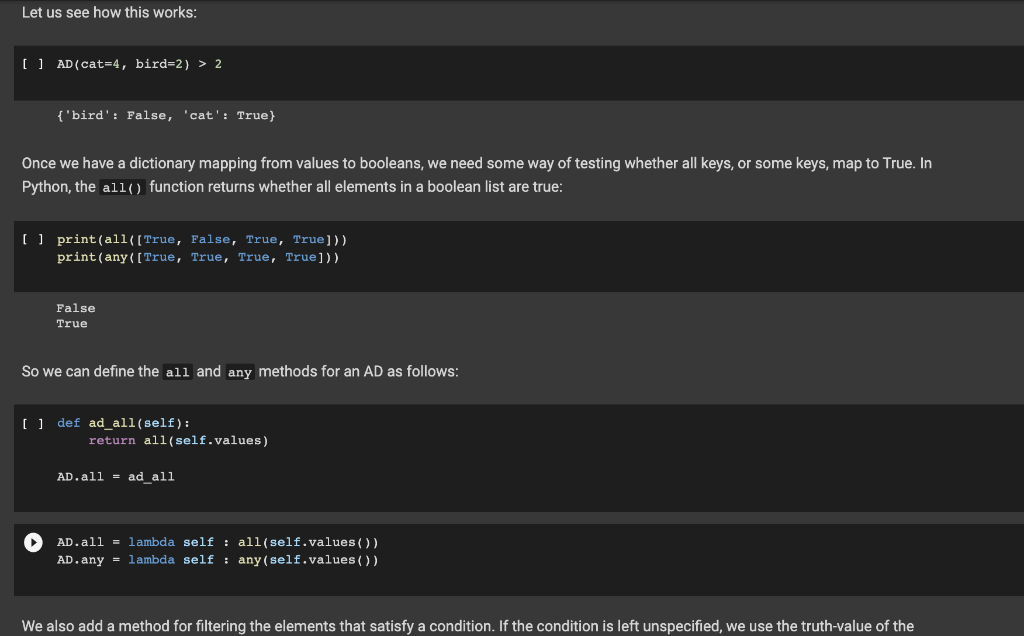Click paragraph 'We also add a method for filtering'
1024x636 pixels.
(x=468, y=626)
